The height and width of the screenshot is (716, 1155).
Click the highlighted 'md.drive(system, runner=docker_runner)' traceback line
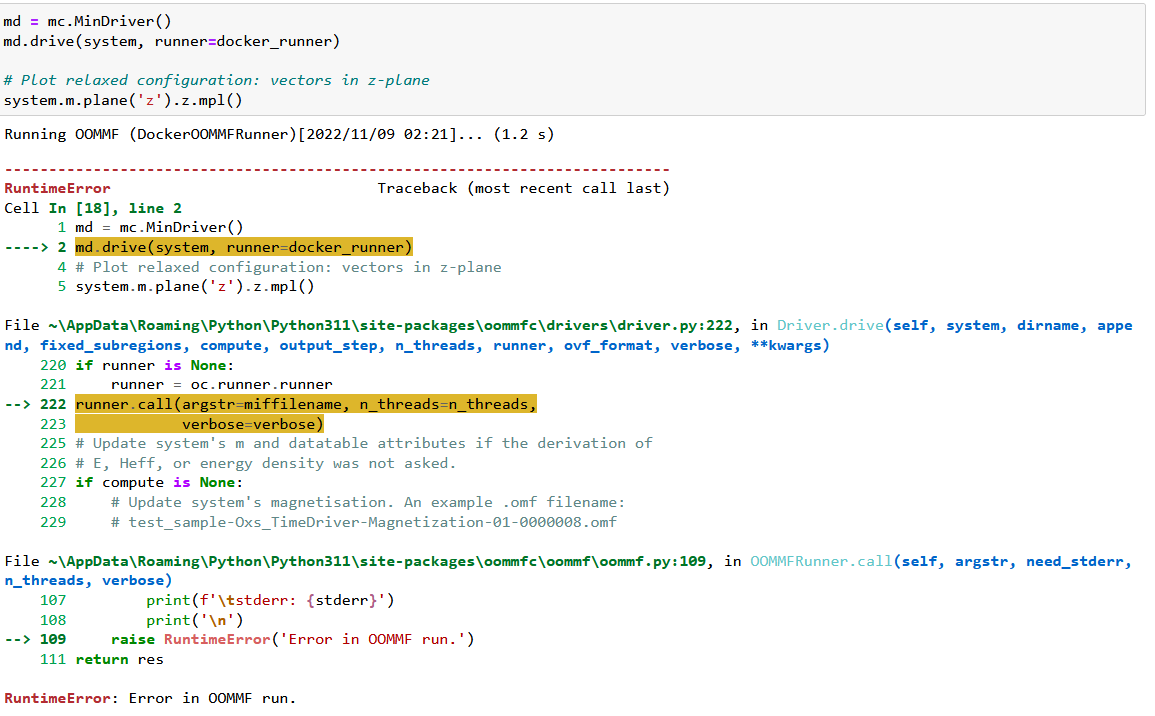pyautogui.click(x=244, y=247)
